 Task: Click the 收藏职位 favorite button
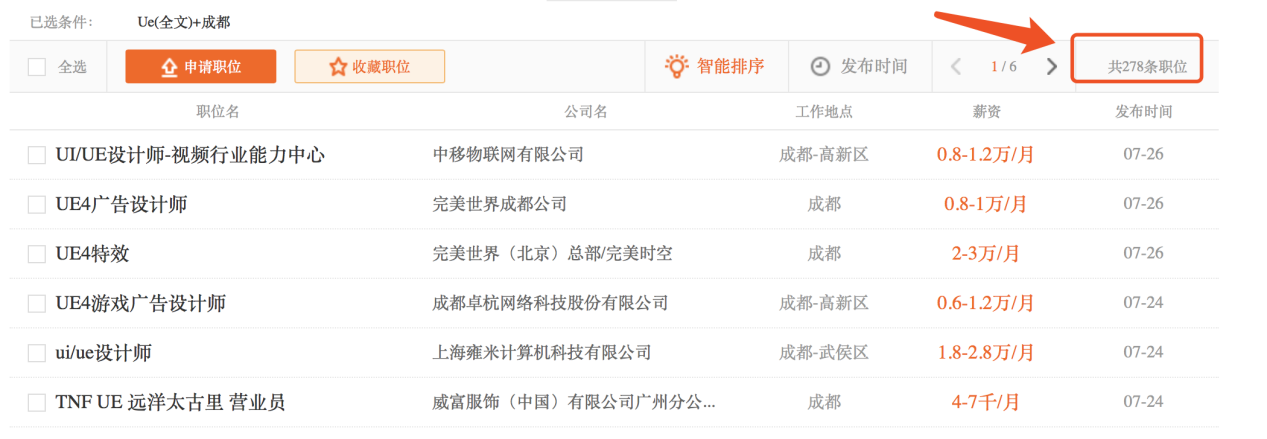[369, 67]
